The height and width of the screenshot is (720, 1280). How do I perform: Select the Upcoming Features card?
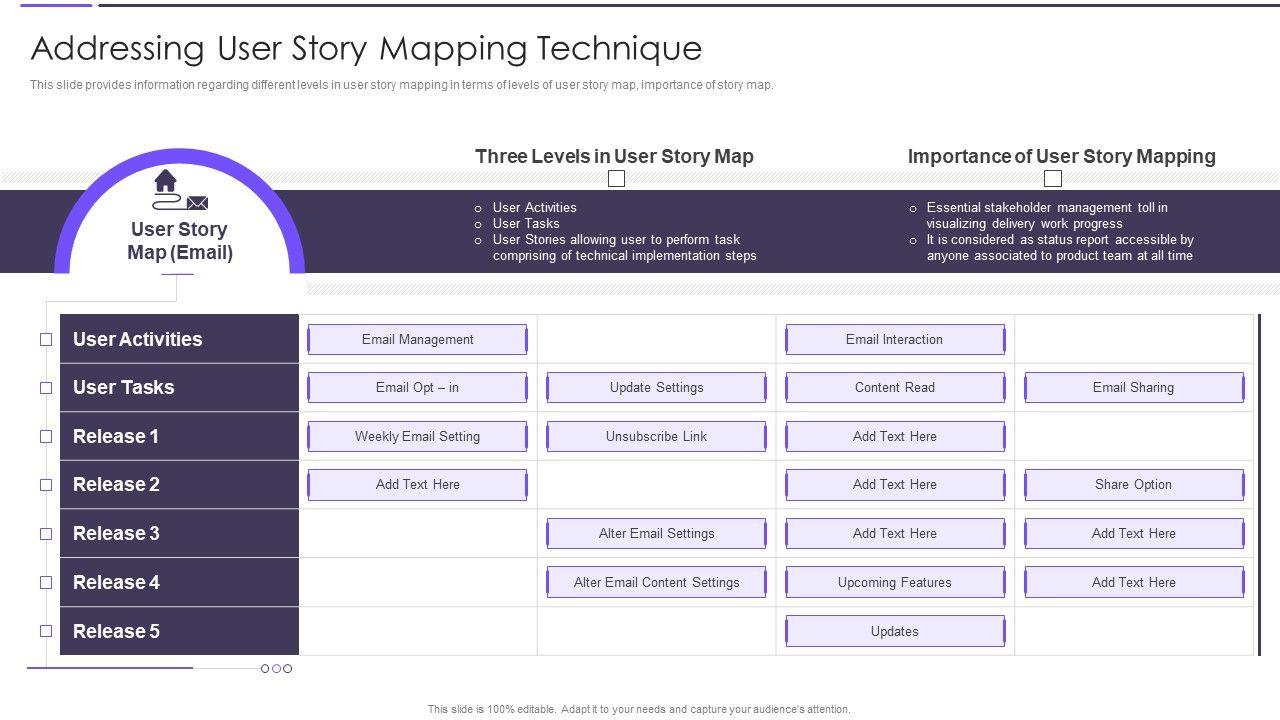(x=894, y=583)
